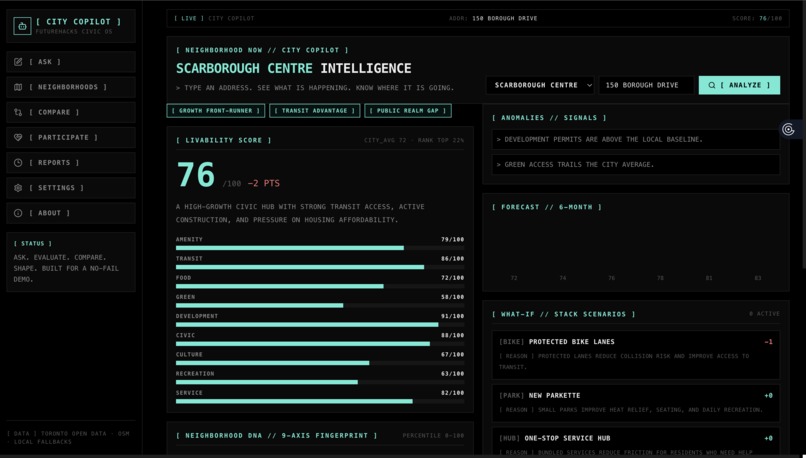The height and width of the screenshot is (458, 806).
Task: Click the What-If Stack Scenarios title
Action: tap(564, 314)
